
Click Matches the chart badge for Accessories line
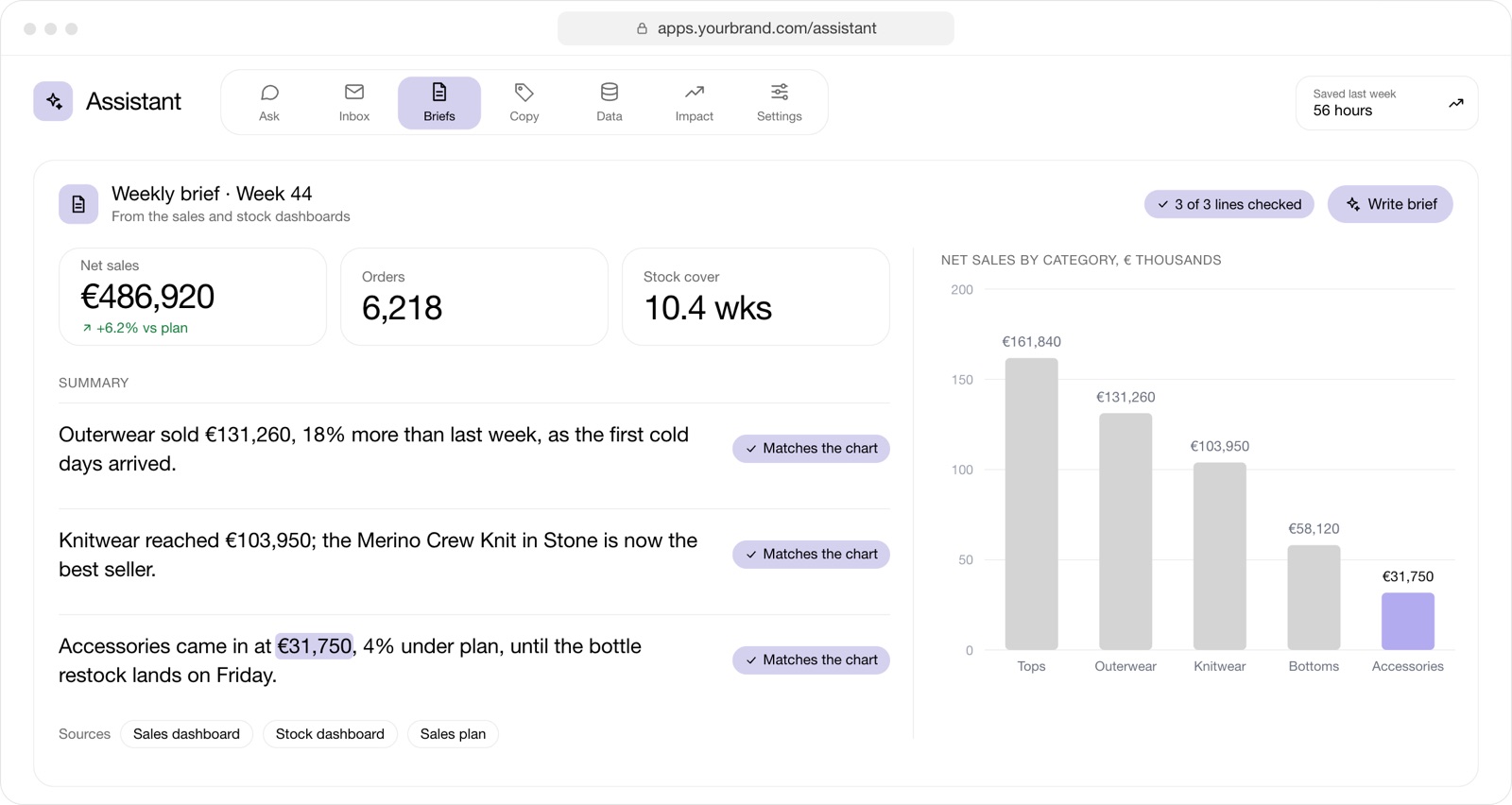[x=811, y=660]
